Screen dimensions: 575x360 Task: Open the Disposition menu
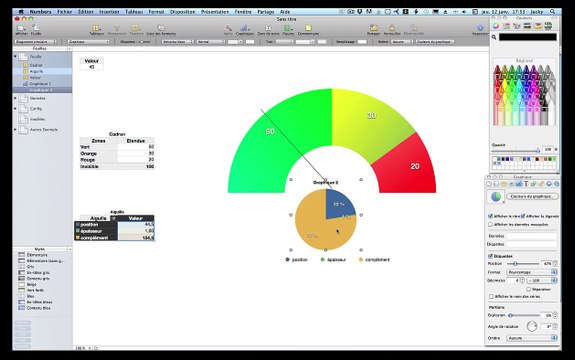[x=182, y=12]
